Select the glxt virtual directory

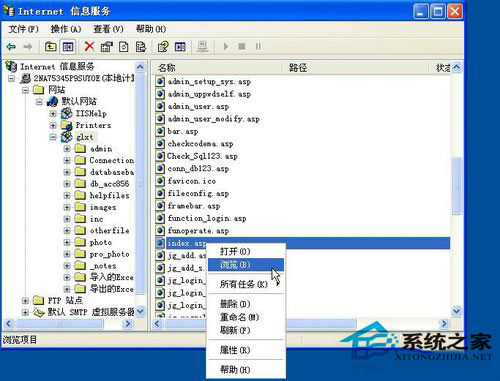tap(85, 137)
